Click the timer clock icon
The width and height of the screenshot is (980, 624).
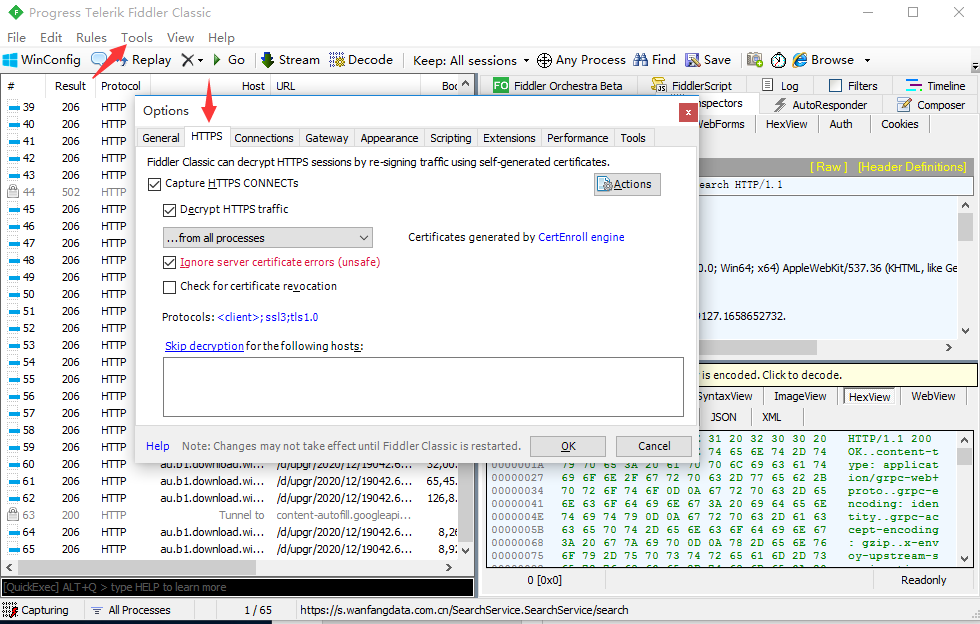pyautogui.click(x=778, y=60)
